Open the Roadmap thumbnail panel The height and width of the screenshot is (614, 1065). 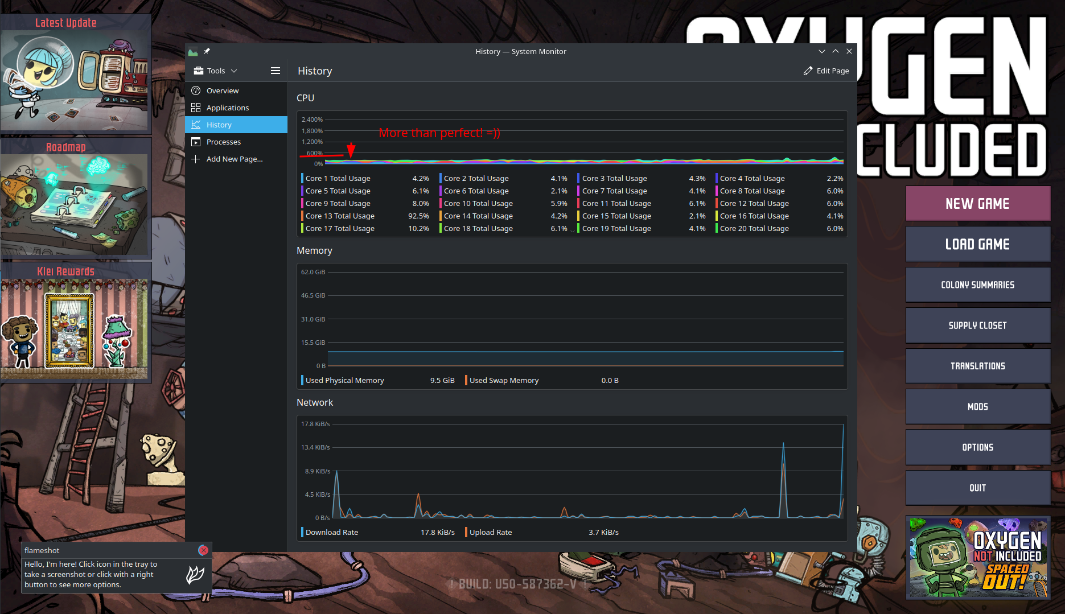[x=75, y=199]
